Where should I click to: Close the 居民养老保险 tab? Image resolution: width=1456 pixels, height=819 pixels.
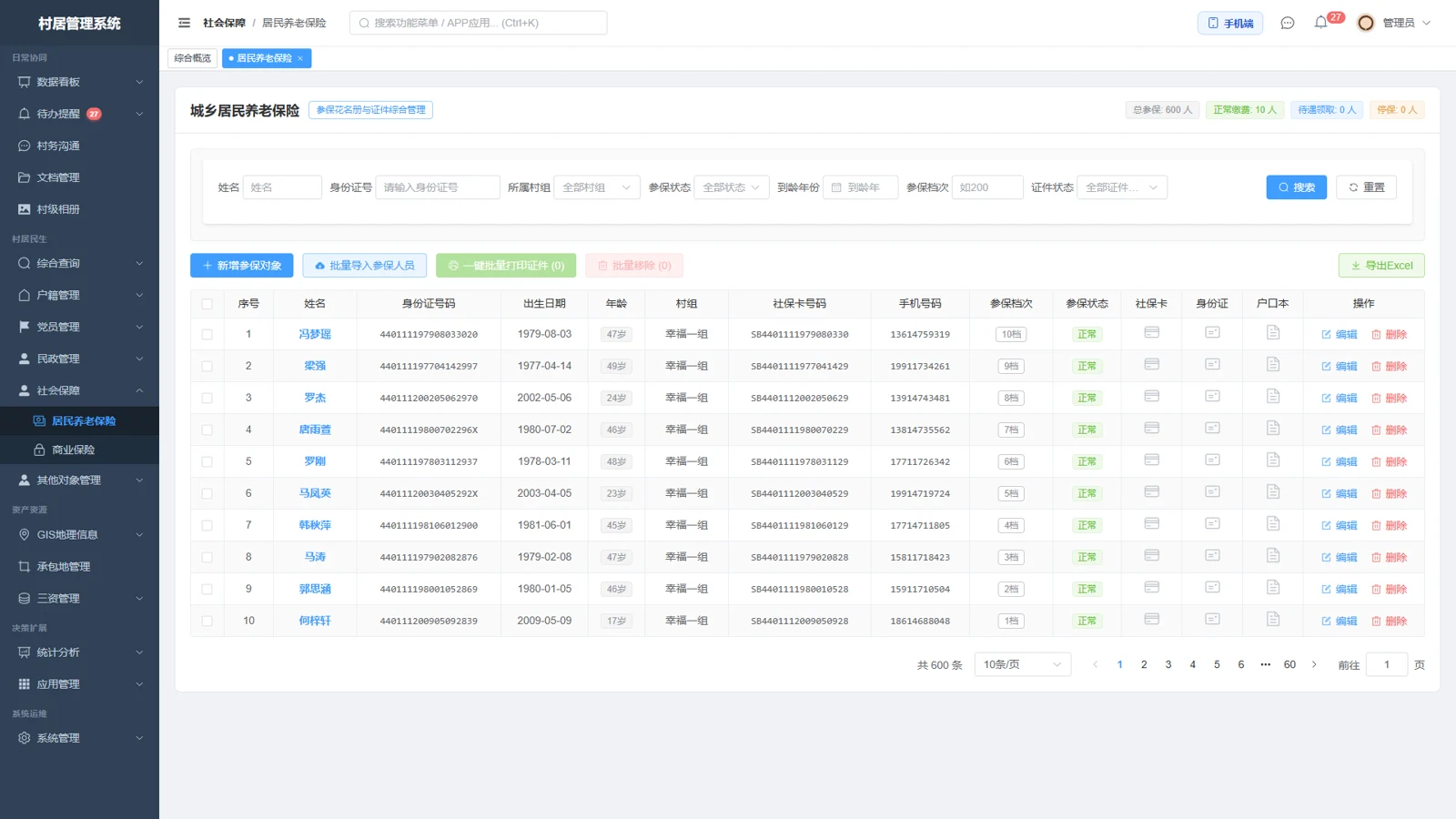pyautogui.click(x=300, y=58)
